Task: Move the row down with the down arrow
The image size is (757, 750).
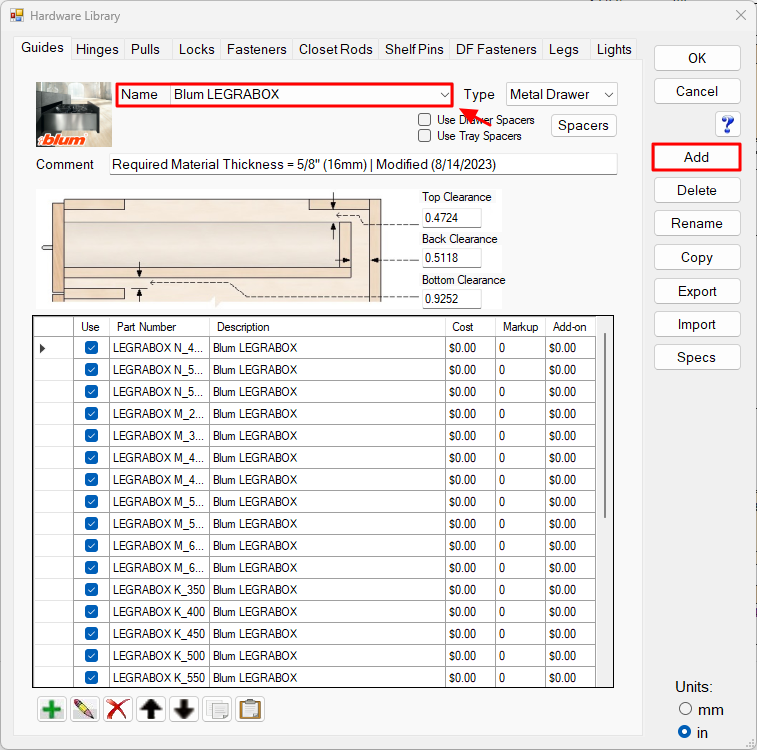Action: [184, 709]
